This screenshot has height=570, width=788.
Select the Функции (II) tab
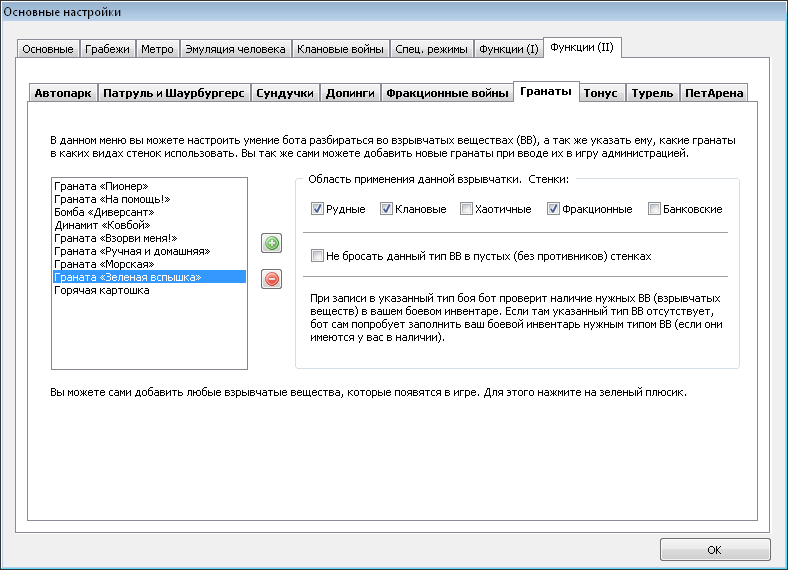tap(582, 47)
